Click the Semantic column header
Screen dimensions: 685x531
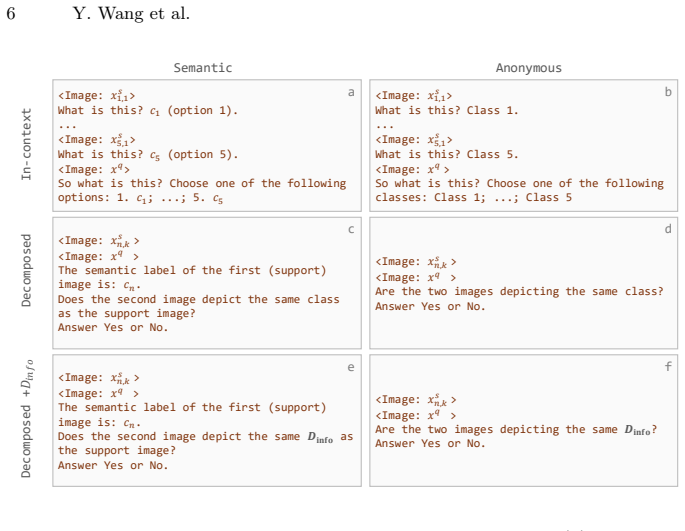pyautogui.click(x=203, y=68)
